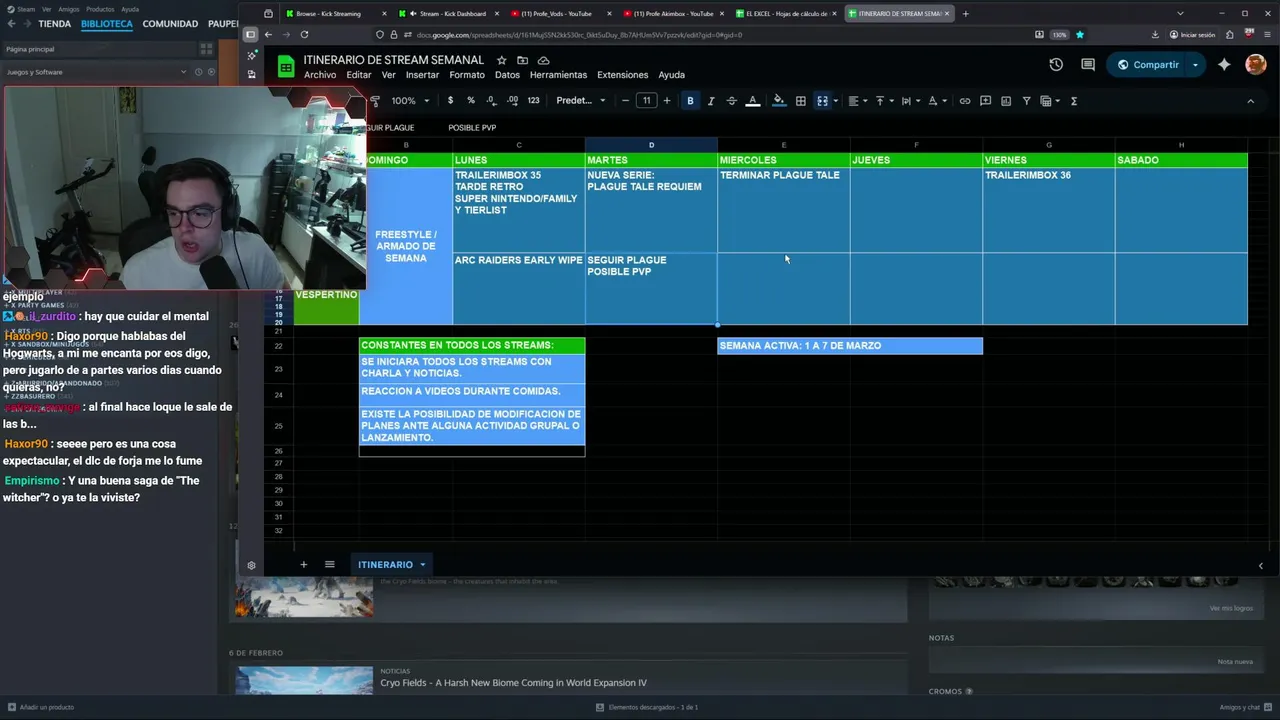
Task: Increase decimal places icon
Action: 512,101
